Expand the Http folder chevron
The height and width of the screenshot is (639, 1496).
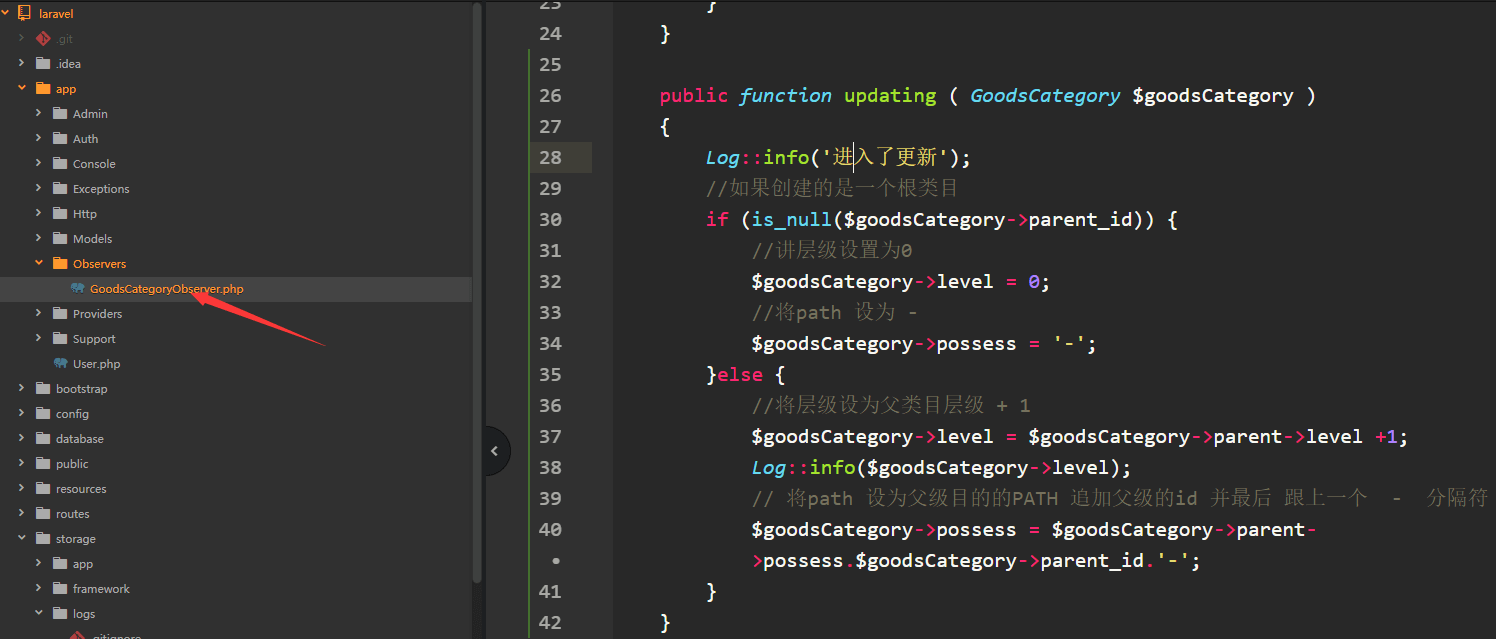click(38, 213)
